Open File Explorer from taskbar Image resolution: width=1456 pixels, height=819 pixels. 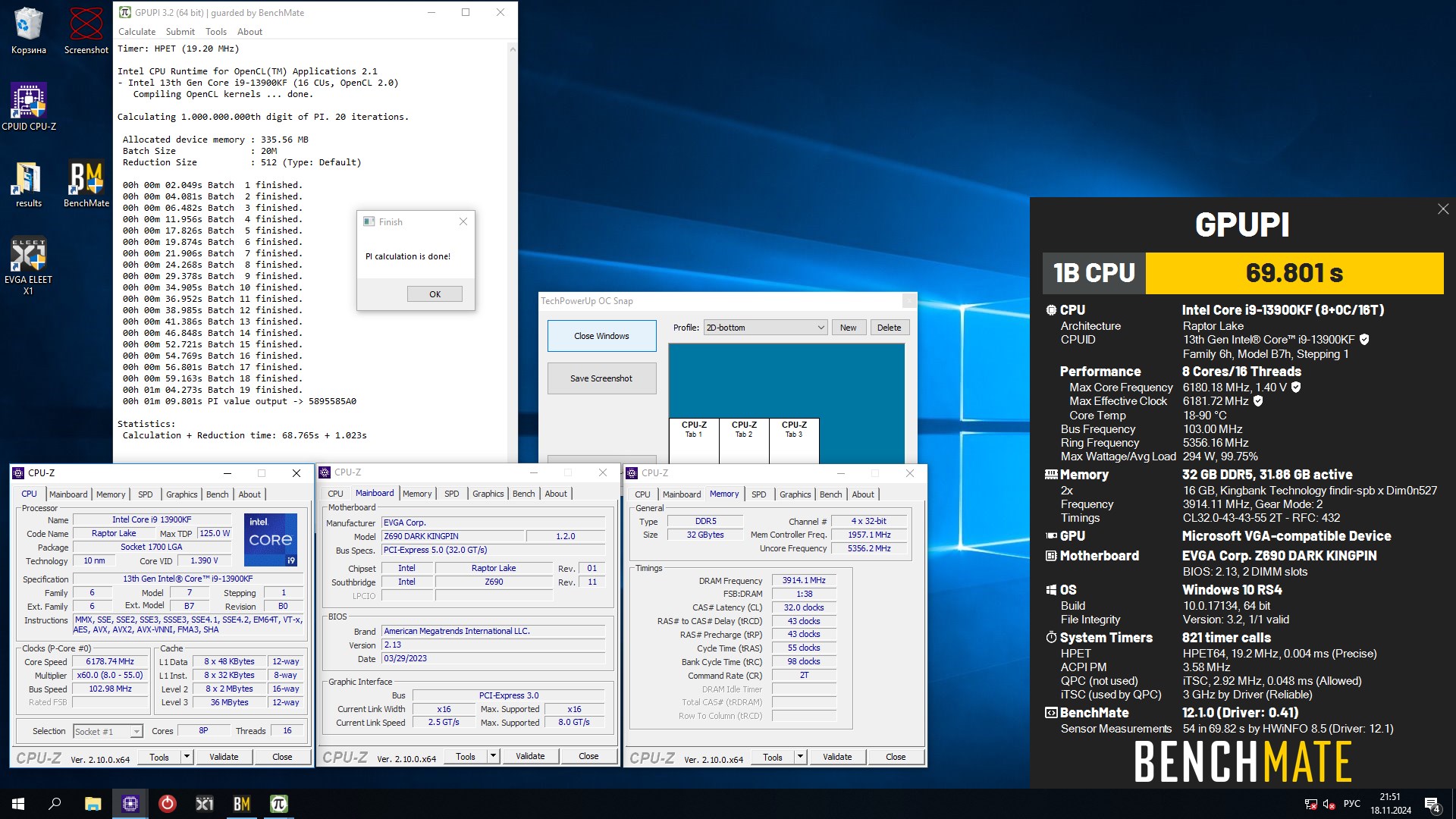[93, 804]
